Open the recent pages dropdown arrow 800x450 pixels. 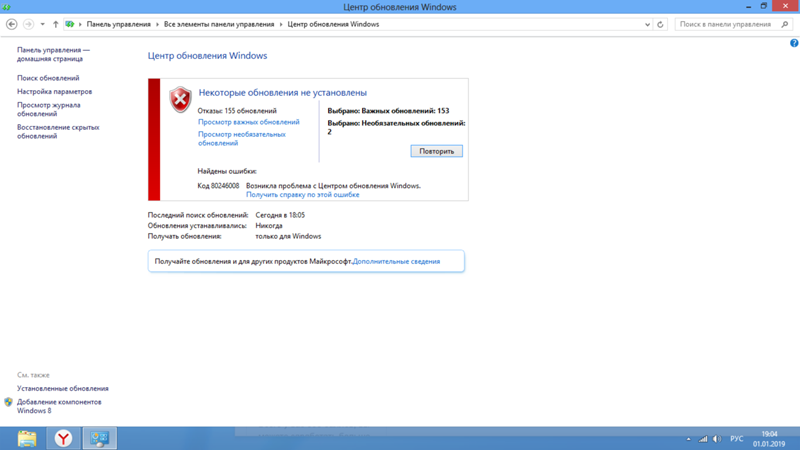(42, 24)
